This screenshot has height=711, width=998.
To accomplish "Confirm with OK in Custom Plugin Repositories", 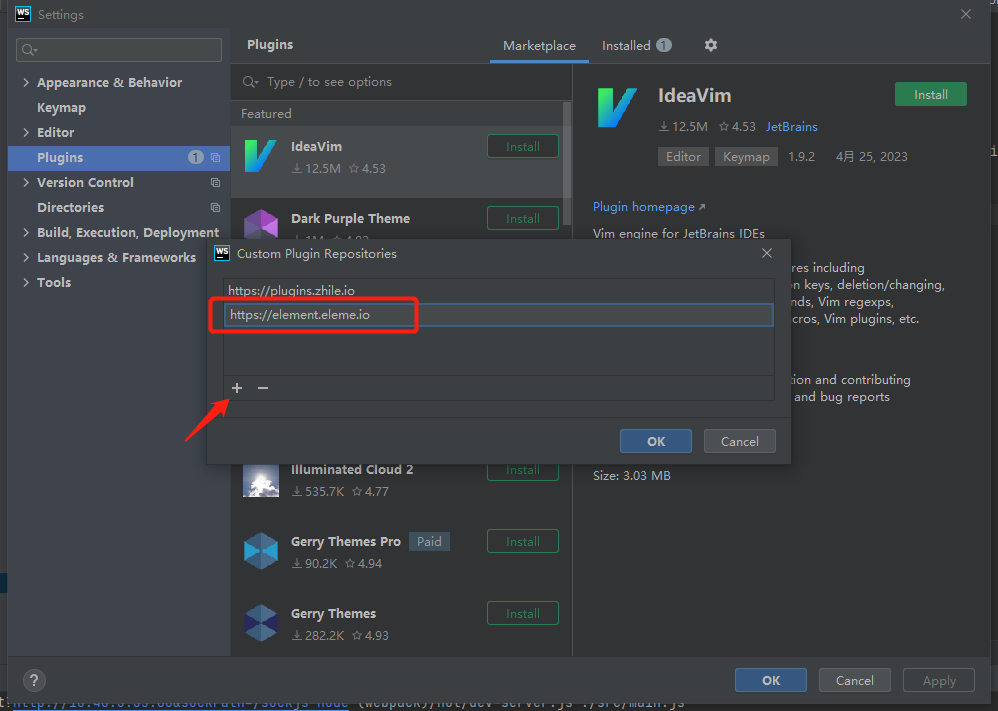I will tap(656, 441).
